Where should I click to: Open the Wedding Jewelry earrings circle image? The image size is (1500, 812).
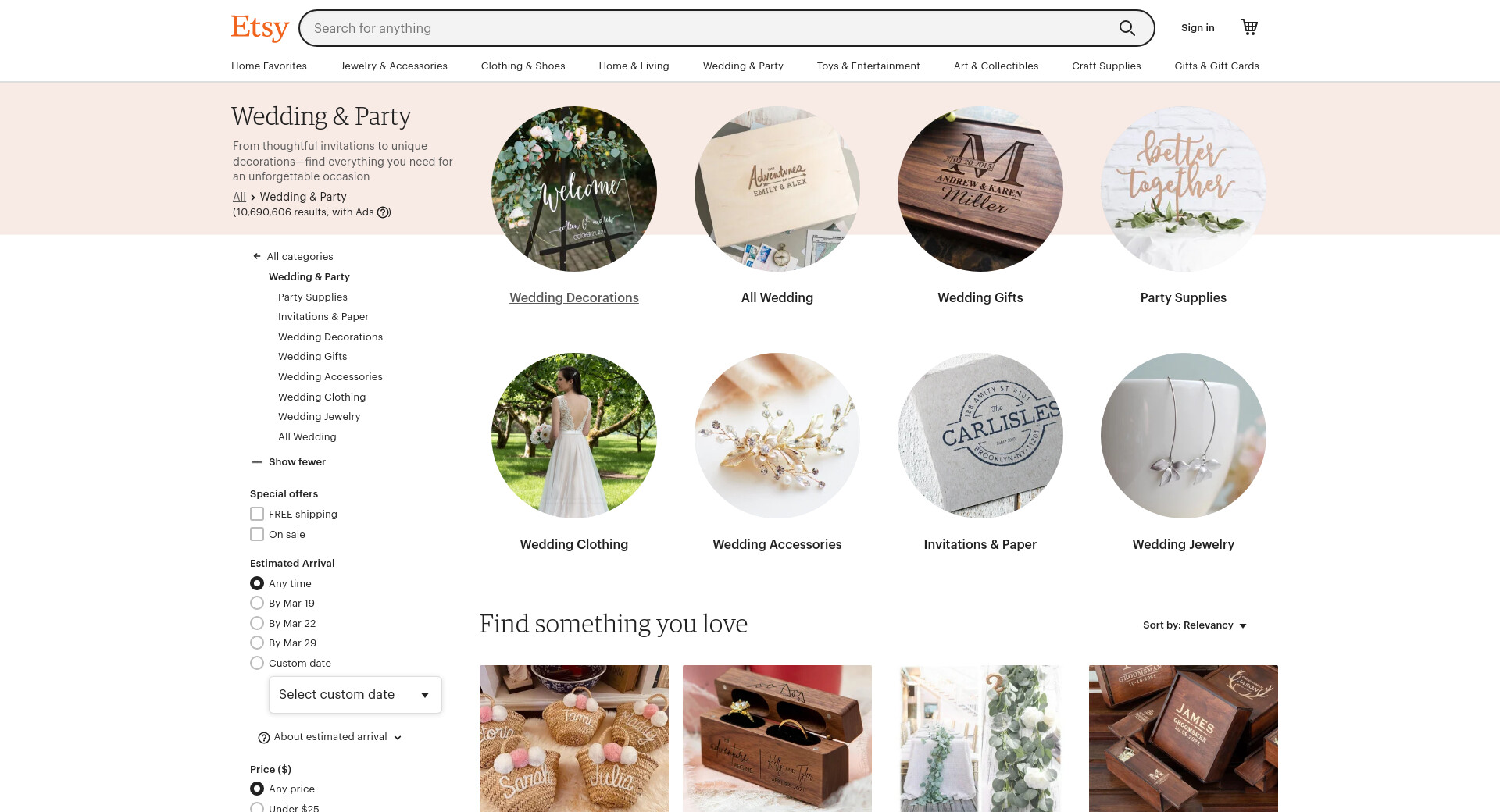pyautogui.click(x=1184, y=436)
